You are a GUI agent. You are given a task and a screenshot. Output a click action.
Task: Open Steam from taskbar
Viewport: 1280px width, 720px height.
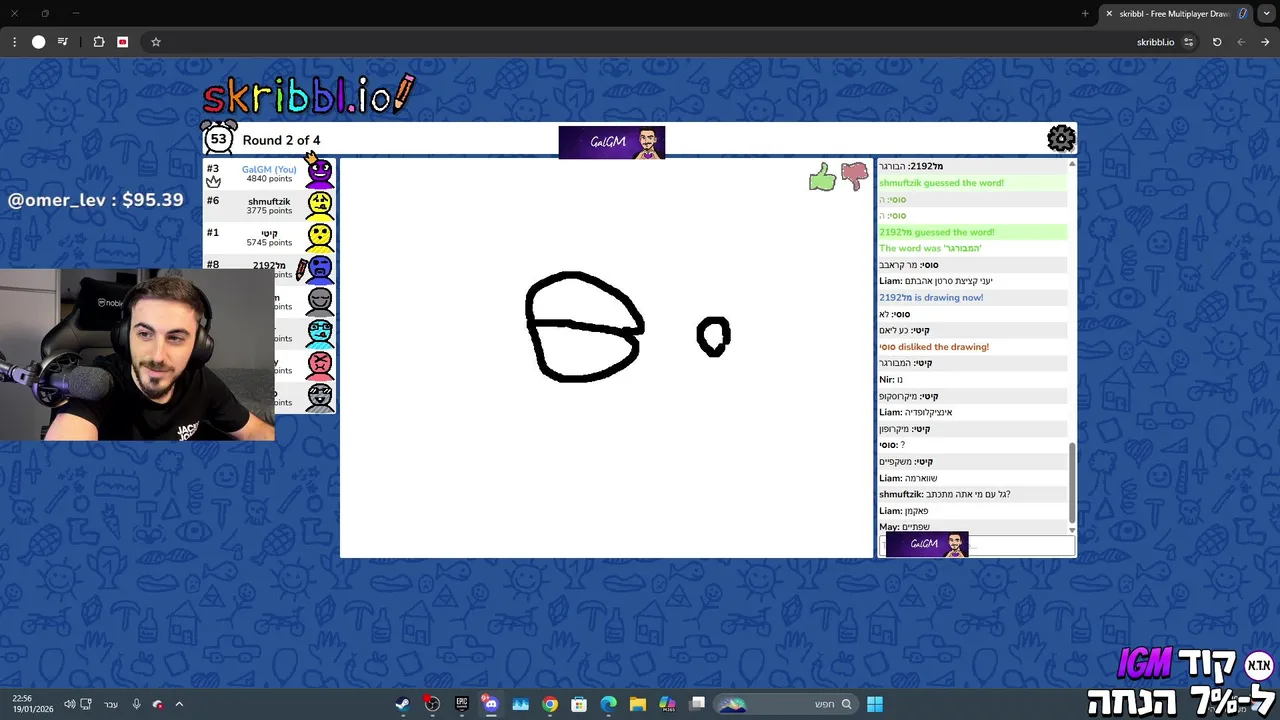[x=402, y=704]
